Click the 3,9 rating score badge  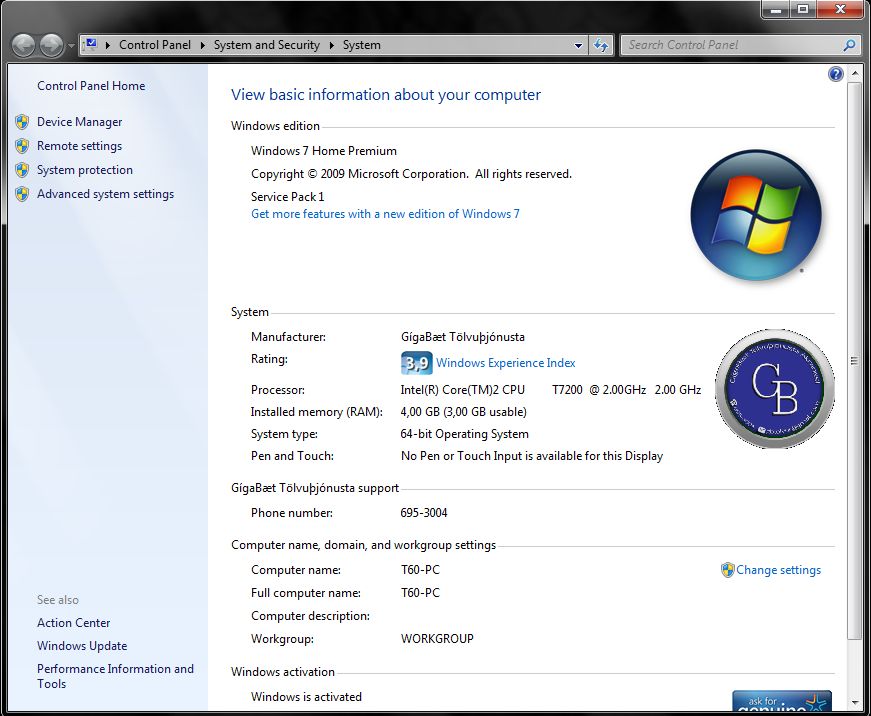coord(416,363)
